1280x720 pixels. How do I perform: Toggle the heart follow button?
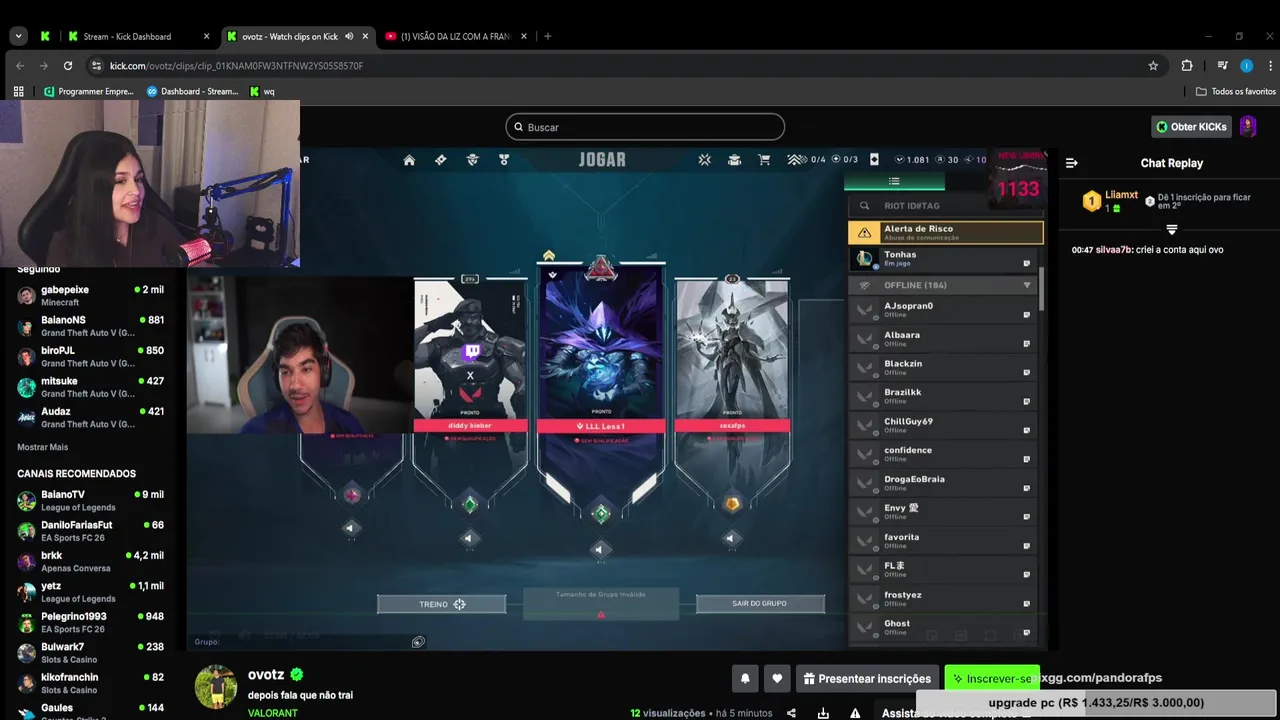click(x=777, y=679)
